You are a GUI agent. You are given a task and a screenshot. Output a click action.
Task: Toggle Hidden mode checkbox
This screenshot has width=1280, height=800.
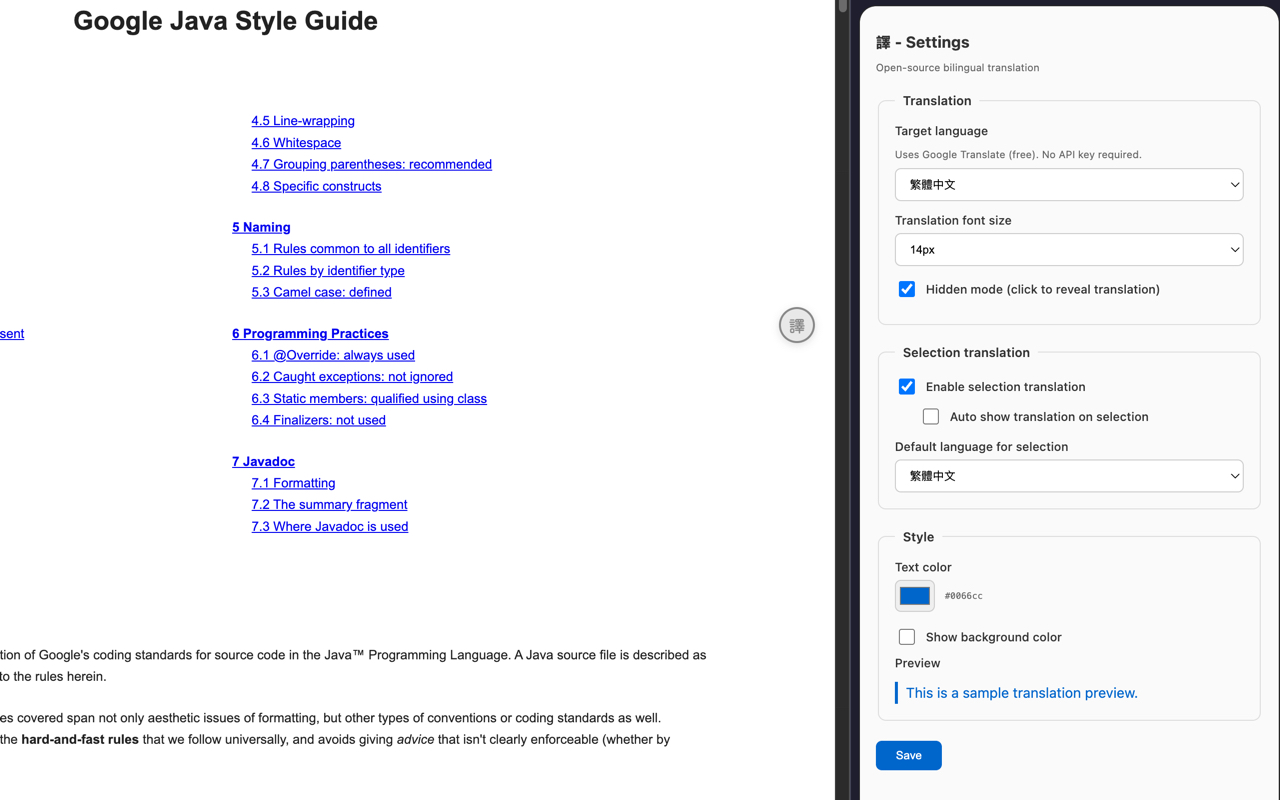[907, 289]
